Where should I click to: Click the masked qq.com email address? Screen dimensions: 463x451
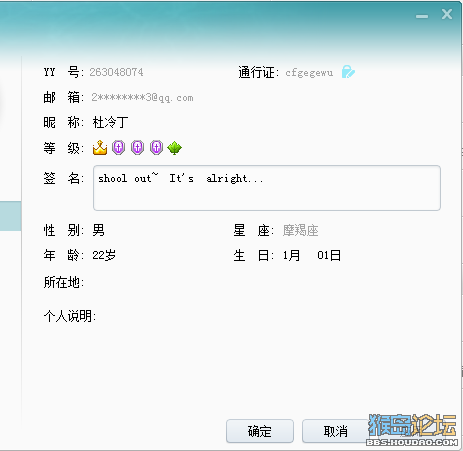pos(142,98)
